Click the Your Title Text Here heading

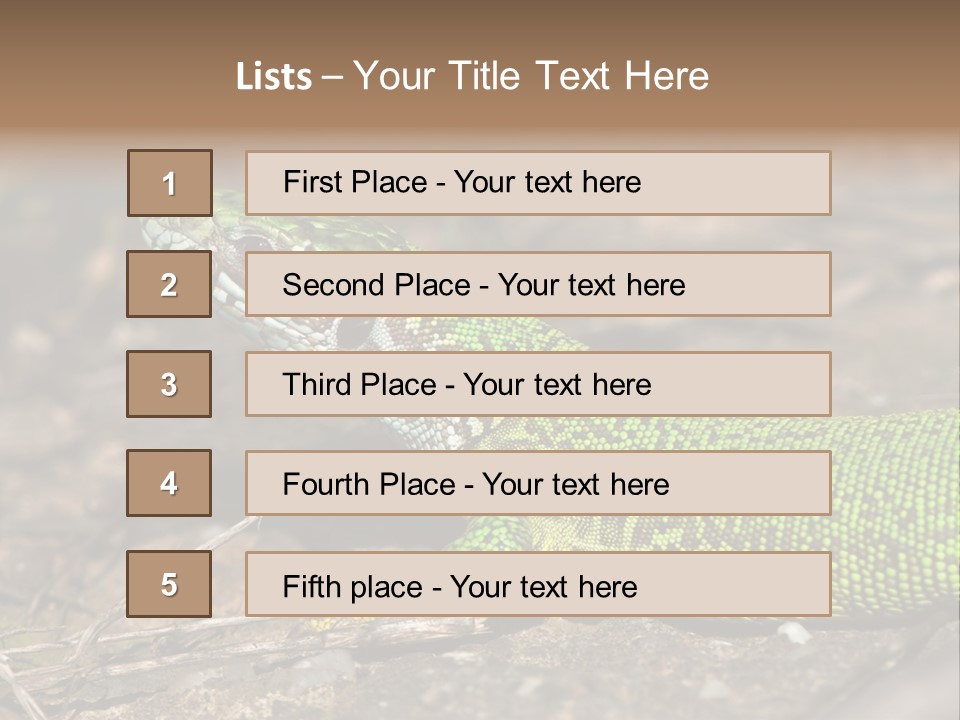(531, 76)
